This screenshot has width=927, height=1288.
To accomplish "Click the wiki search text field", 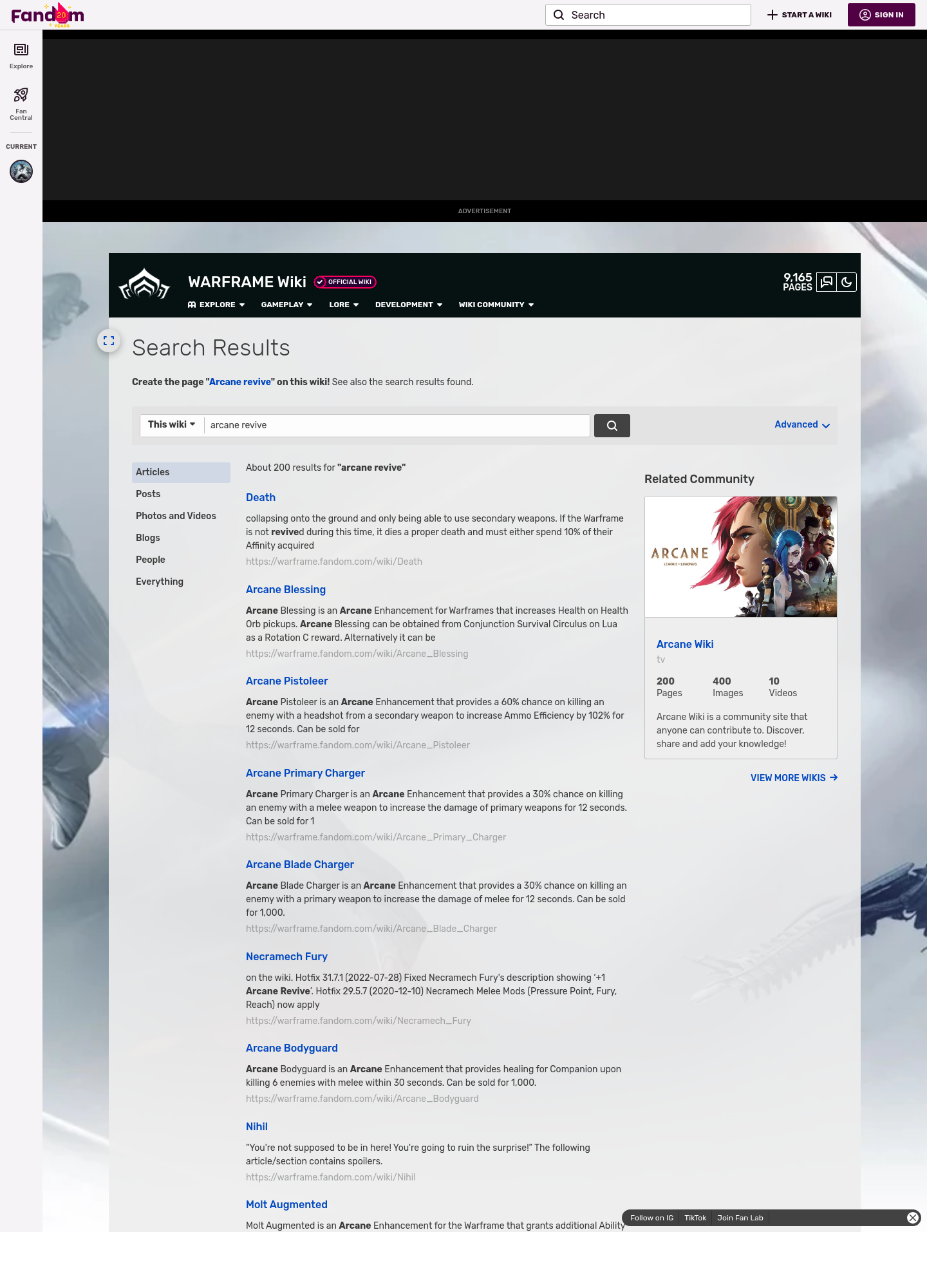I will click(397, 425).
